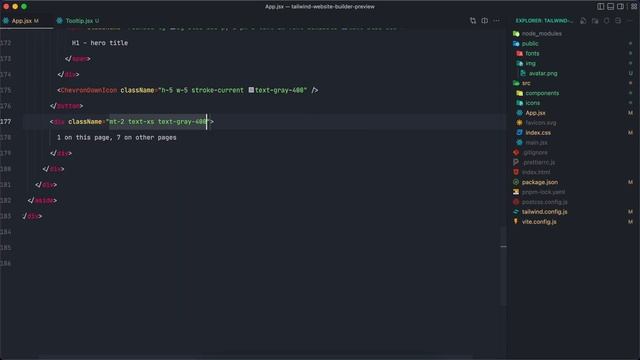The height and width of the screenshot is (360, 640).
Task: Collapse the src folder
Action: pos(526,83)
